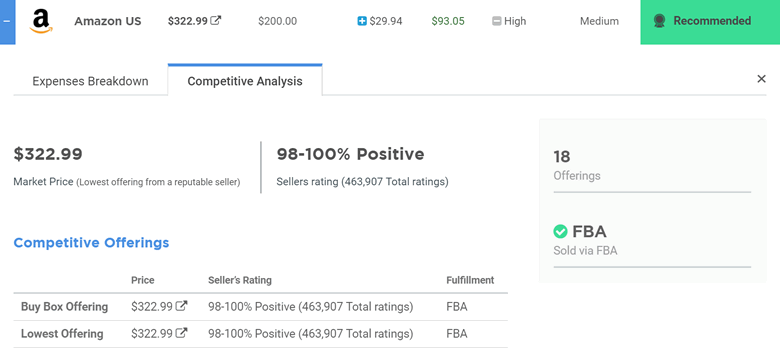Image resolution: width=780 pixels, height=360 pixels.
Task: Collapse the gray minus icon next to High
Action: point(496,21)
